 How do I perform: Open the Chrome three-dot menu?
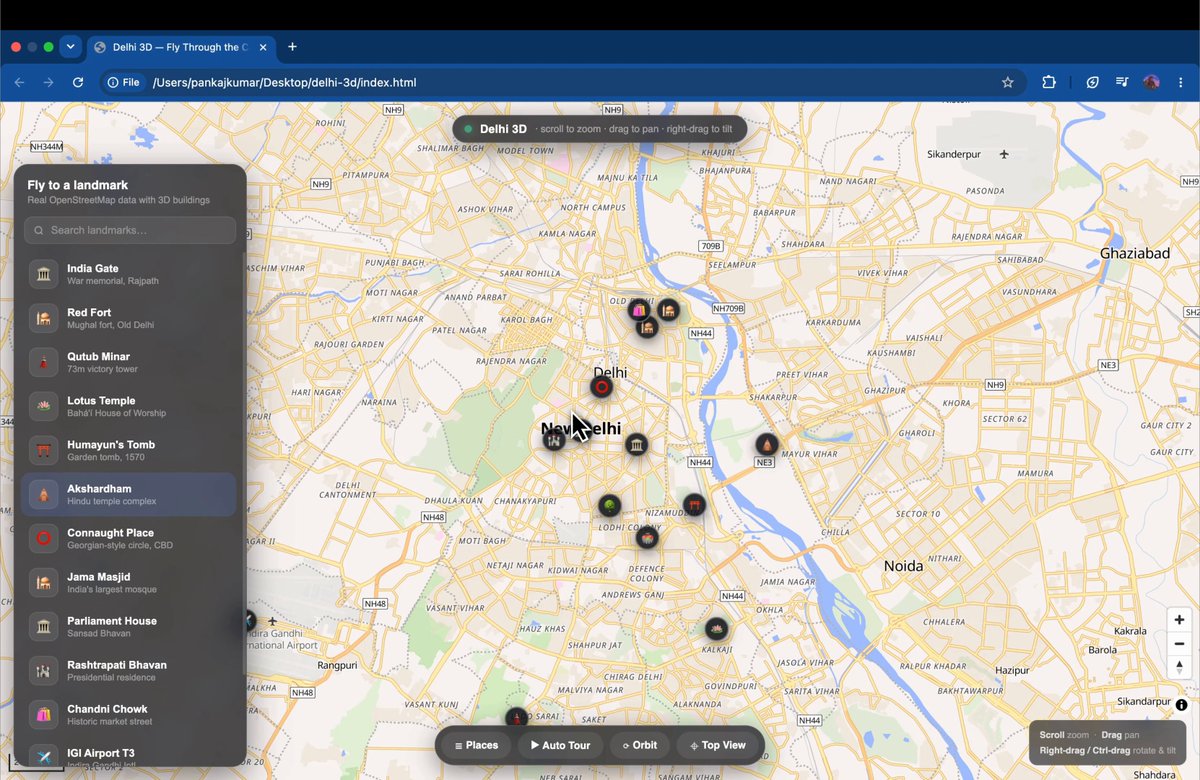[x=1182, y=82]
